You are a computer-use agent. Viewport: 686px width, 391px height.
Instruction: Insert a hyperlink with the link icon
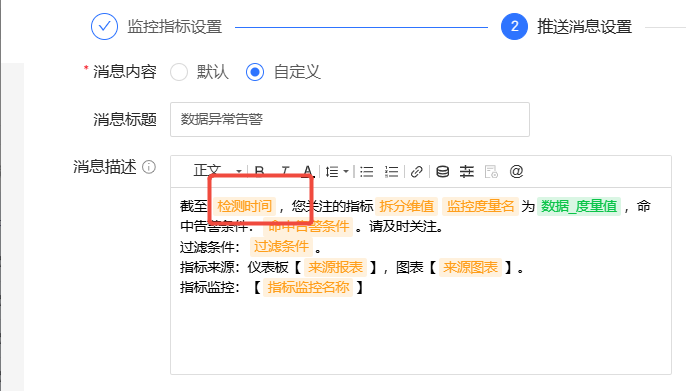pyautogui.click(x=416, y=172)
